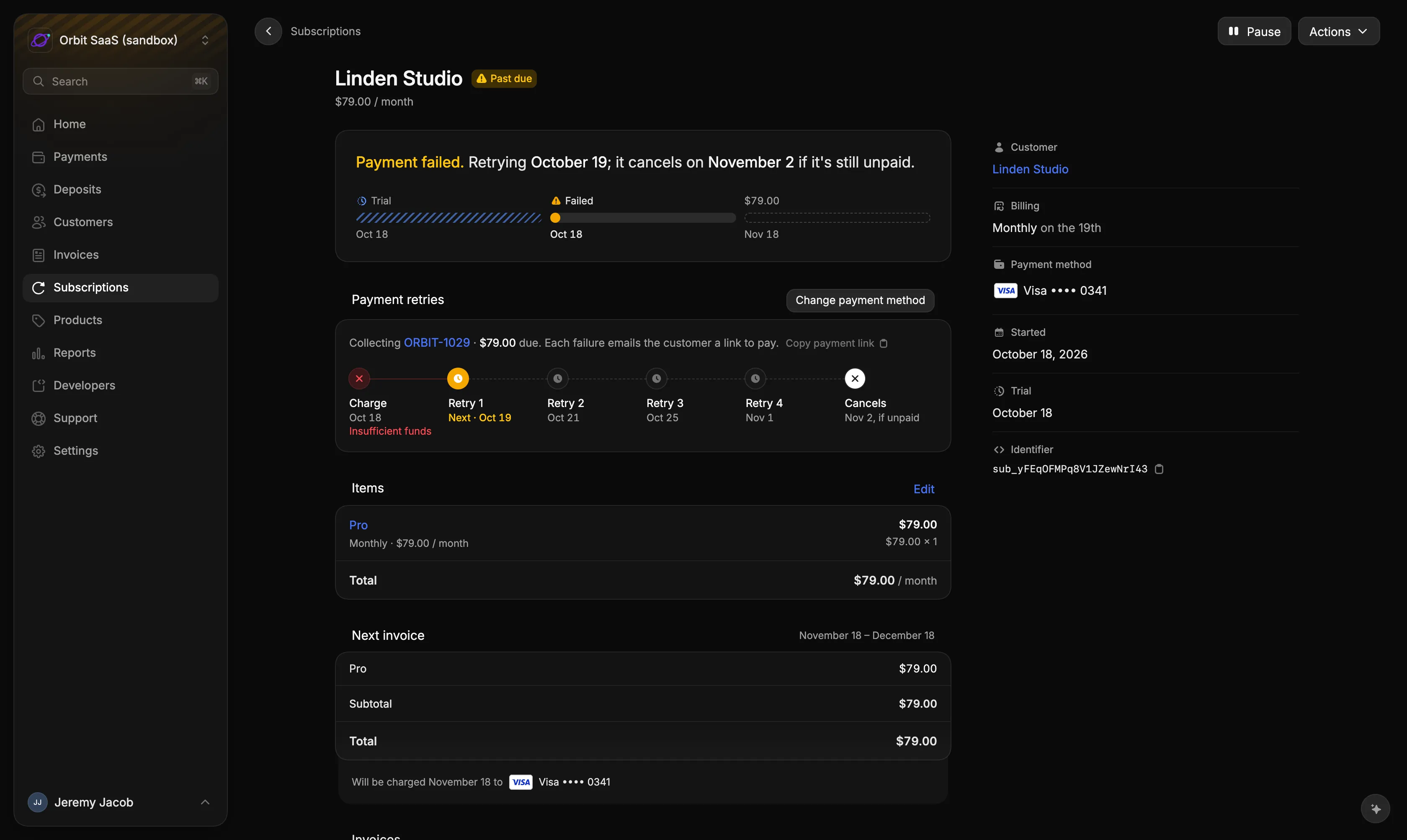Click the Reports bar chart icon
The image size is (1407, 840).
[x=39, y=353]
